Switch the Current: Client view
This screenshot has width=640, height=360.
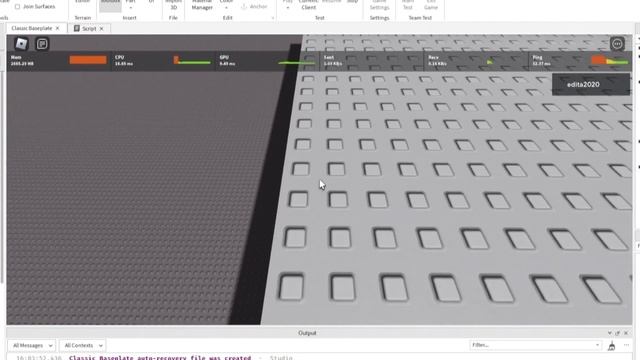click(x=309, y=5)
